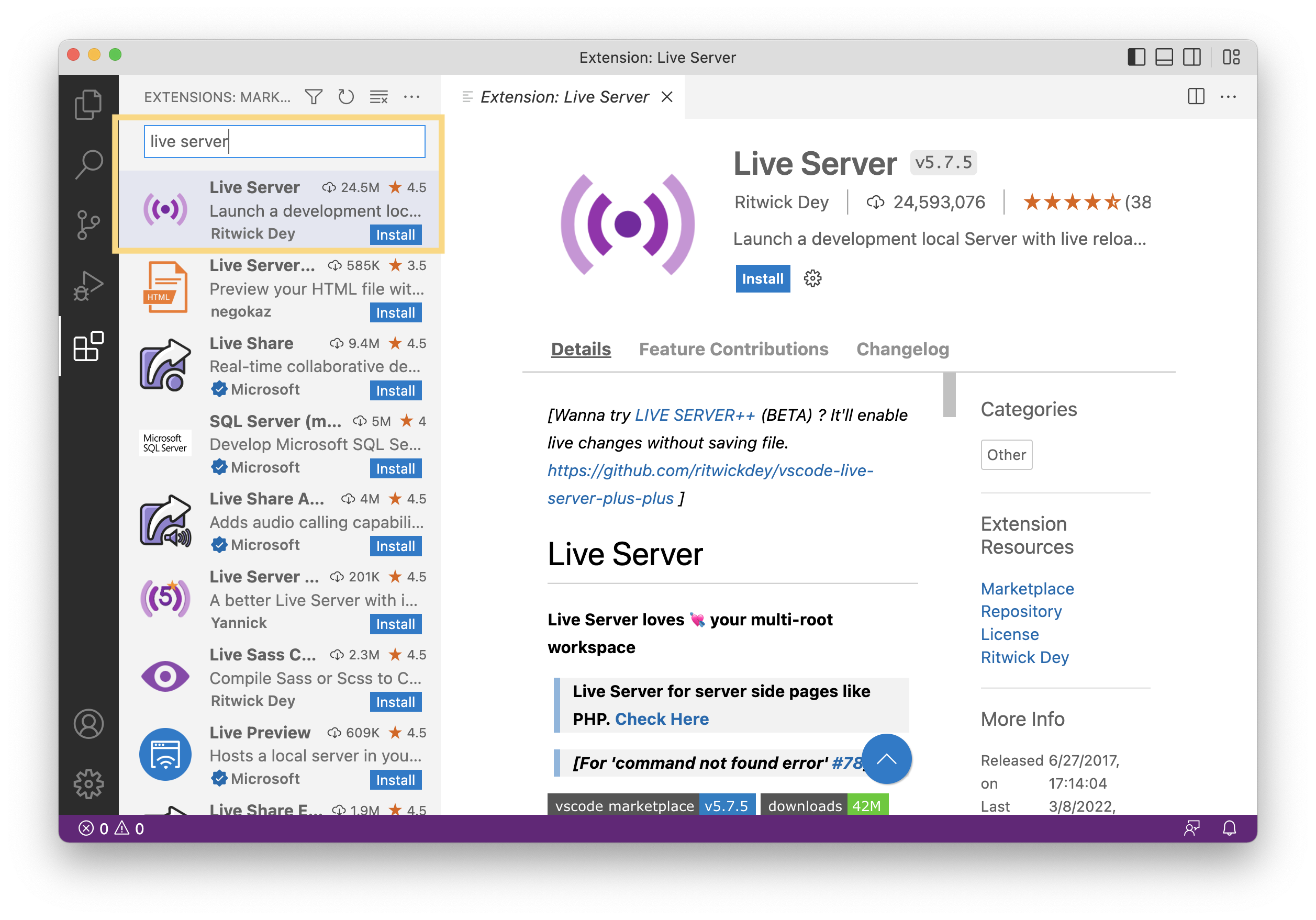The image size is (1316, 920).
Task: Open issue #78 link
Action: pyautogui.click(x=846, y=763)
